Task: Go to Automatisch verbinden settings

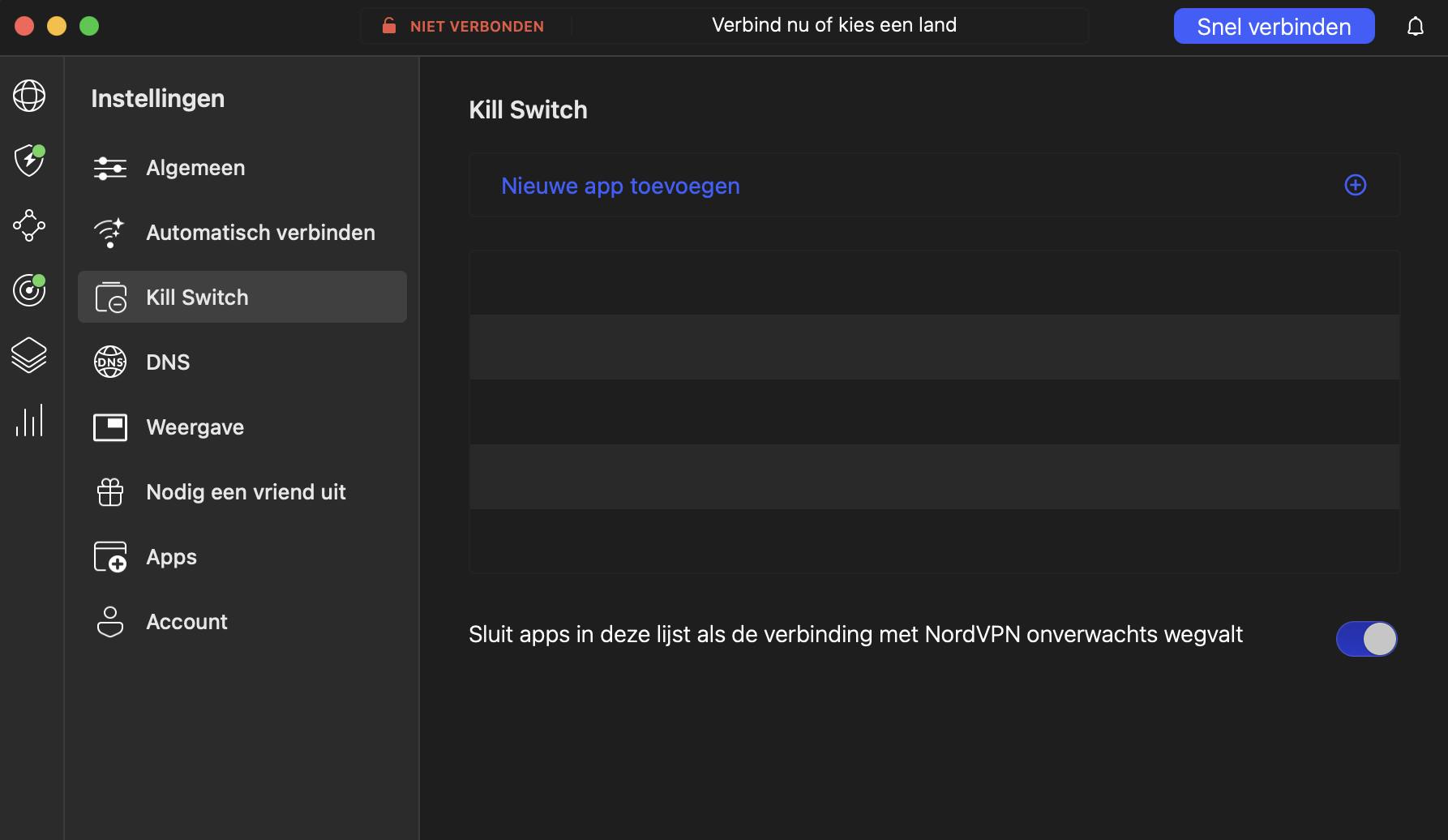Action: (x=259, y=233)
